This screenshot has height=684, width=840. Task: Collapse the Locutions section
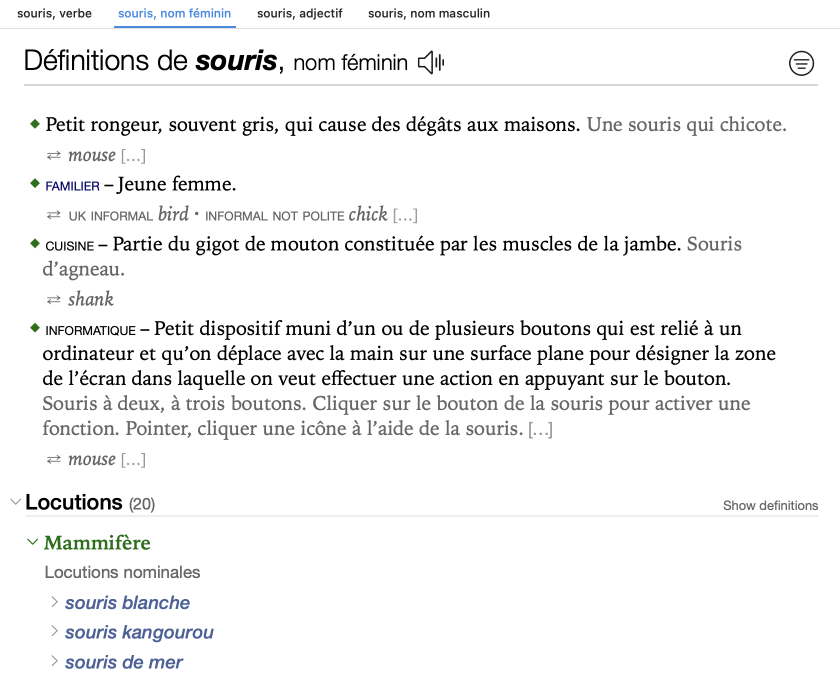(15, 502)
